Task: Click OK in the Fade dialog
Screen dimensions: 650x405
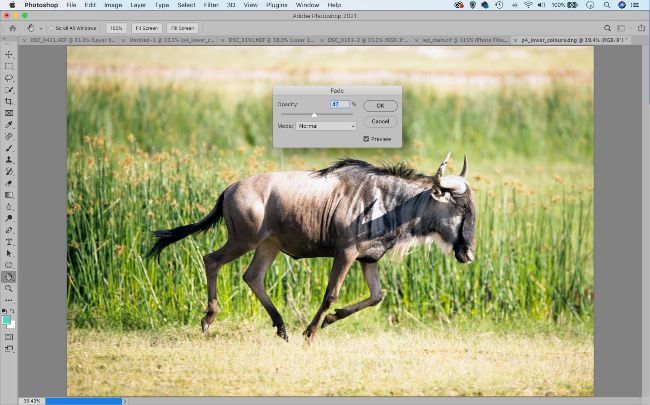Action: [380, 106]
